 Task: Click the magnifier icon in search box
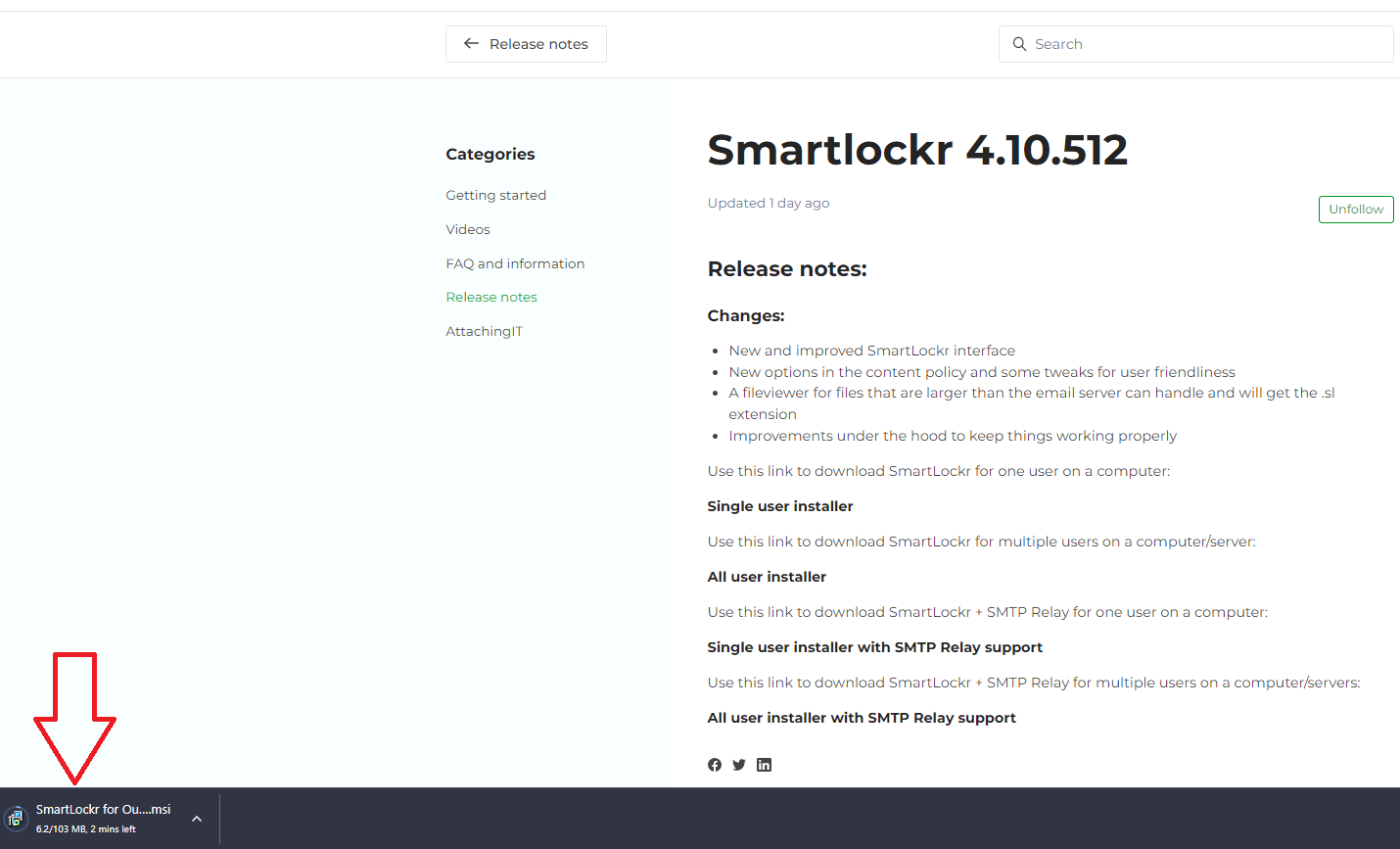pos(1019,44)
